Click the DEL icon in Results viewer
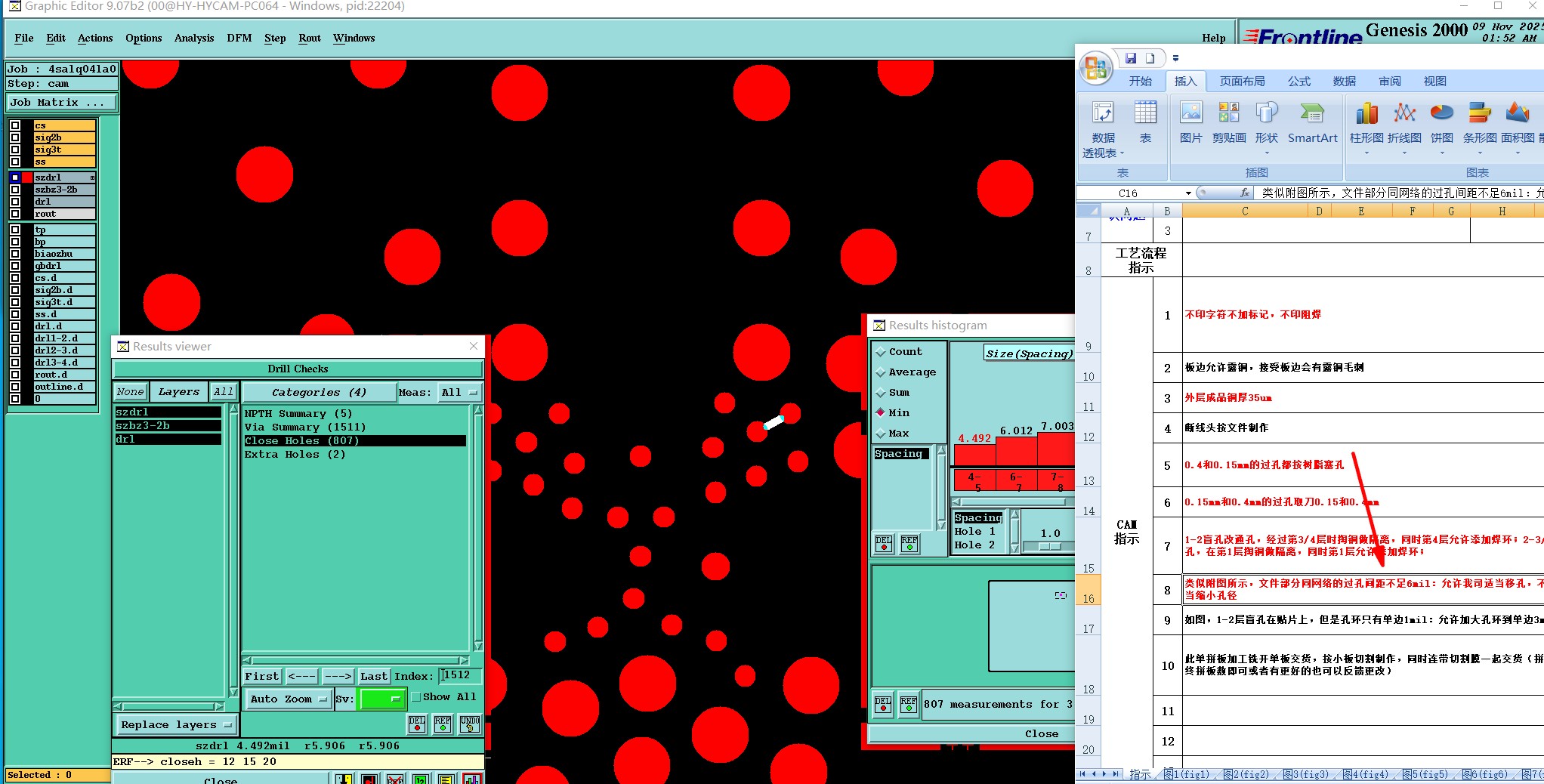 (x=417, y=724)
